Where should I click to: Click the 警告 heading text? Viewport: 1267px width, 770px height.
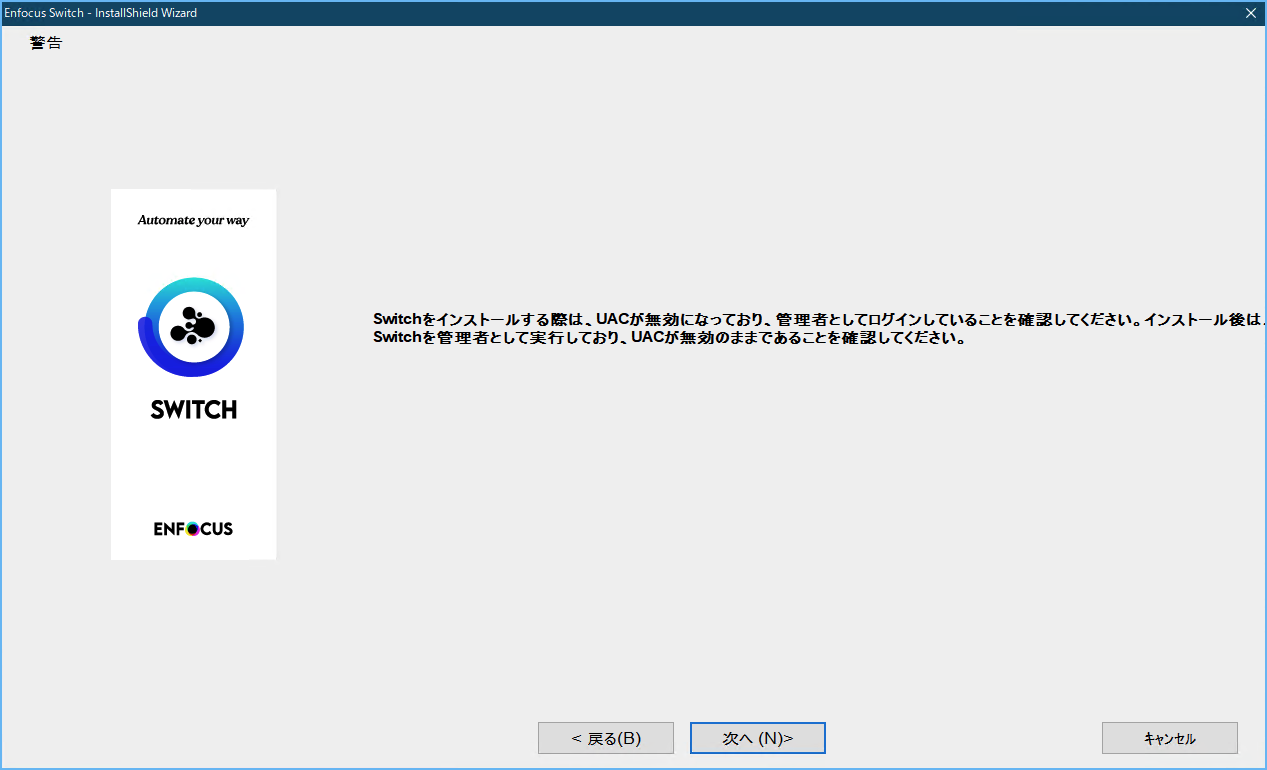coord(46,43)
